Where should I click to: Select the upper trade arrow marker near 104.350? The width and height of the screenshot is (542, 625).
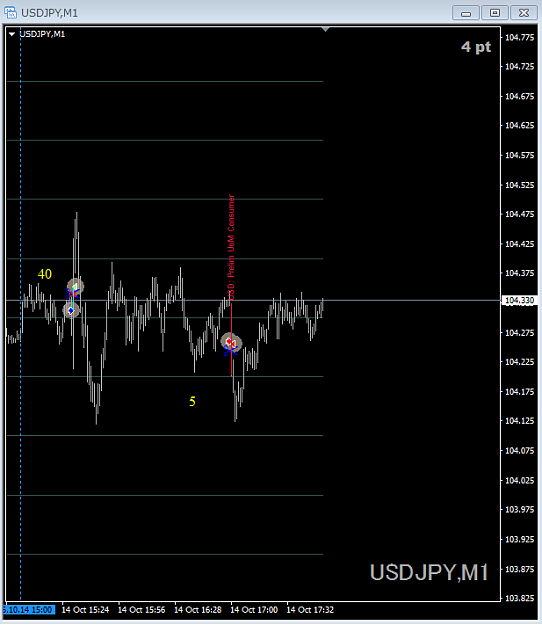click(75, 287)
